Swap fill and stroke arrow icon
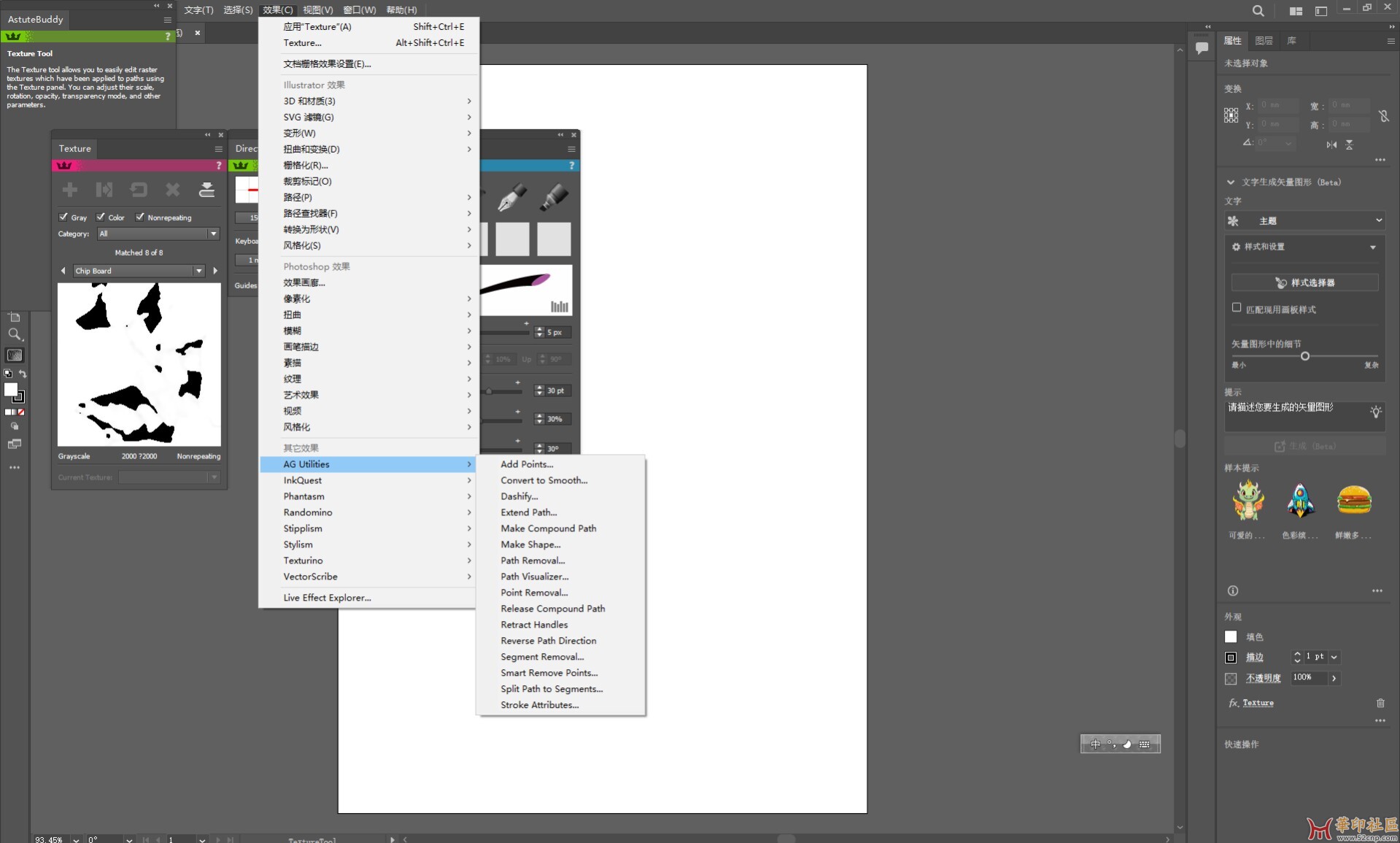The width and height of the screenshot is (1400, 843). (23, 374)
